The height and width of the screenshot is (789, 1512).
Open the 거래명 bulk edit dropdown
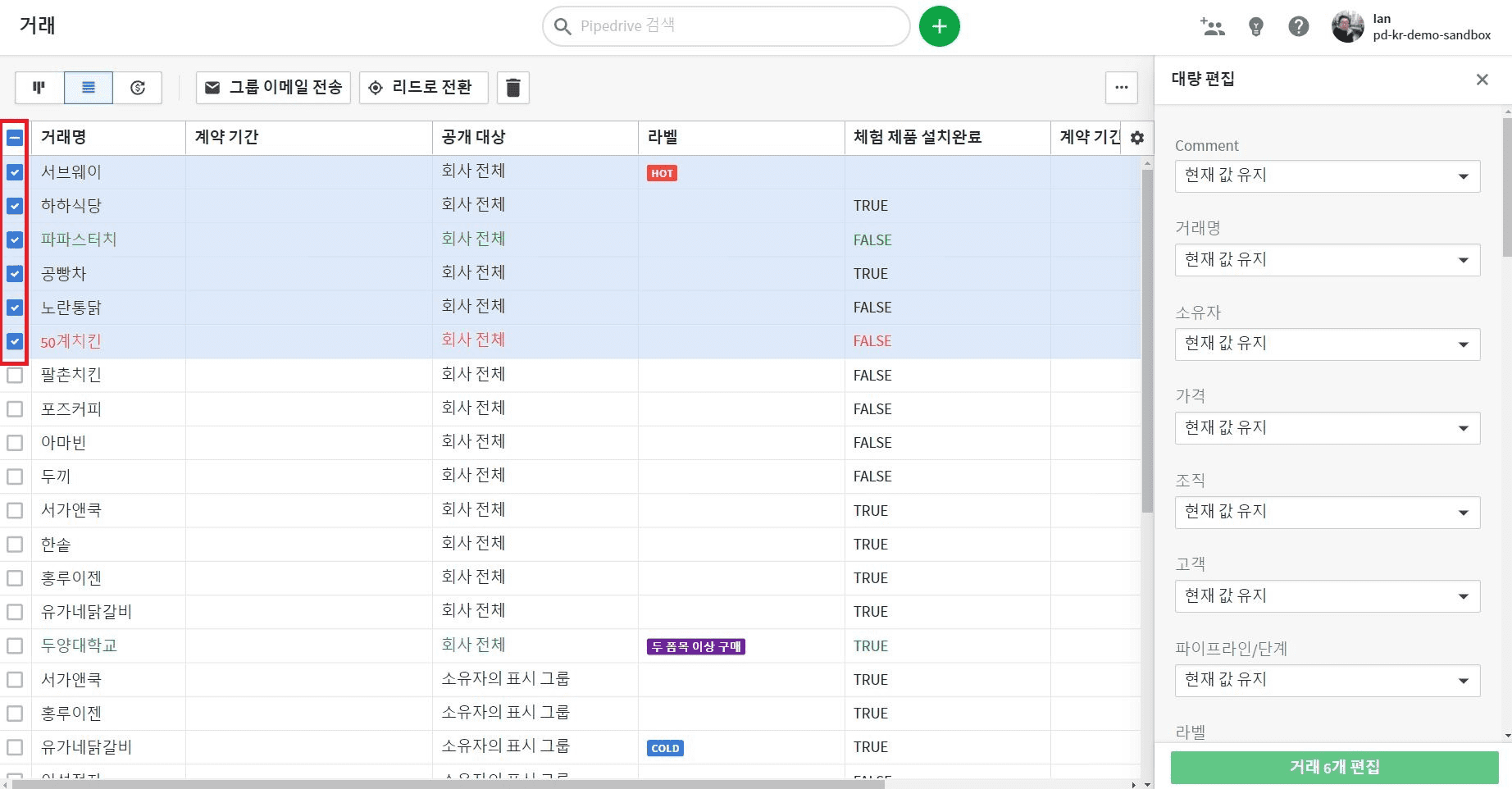1328,260
